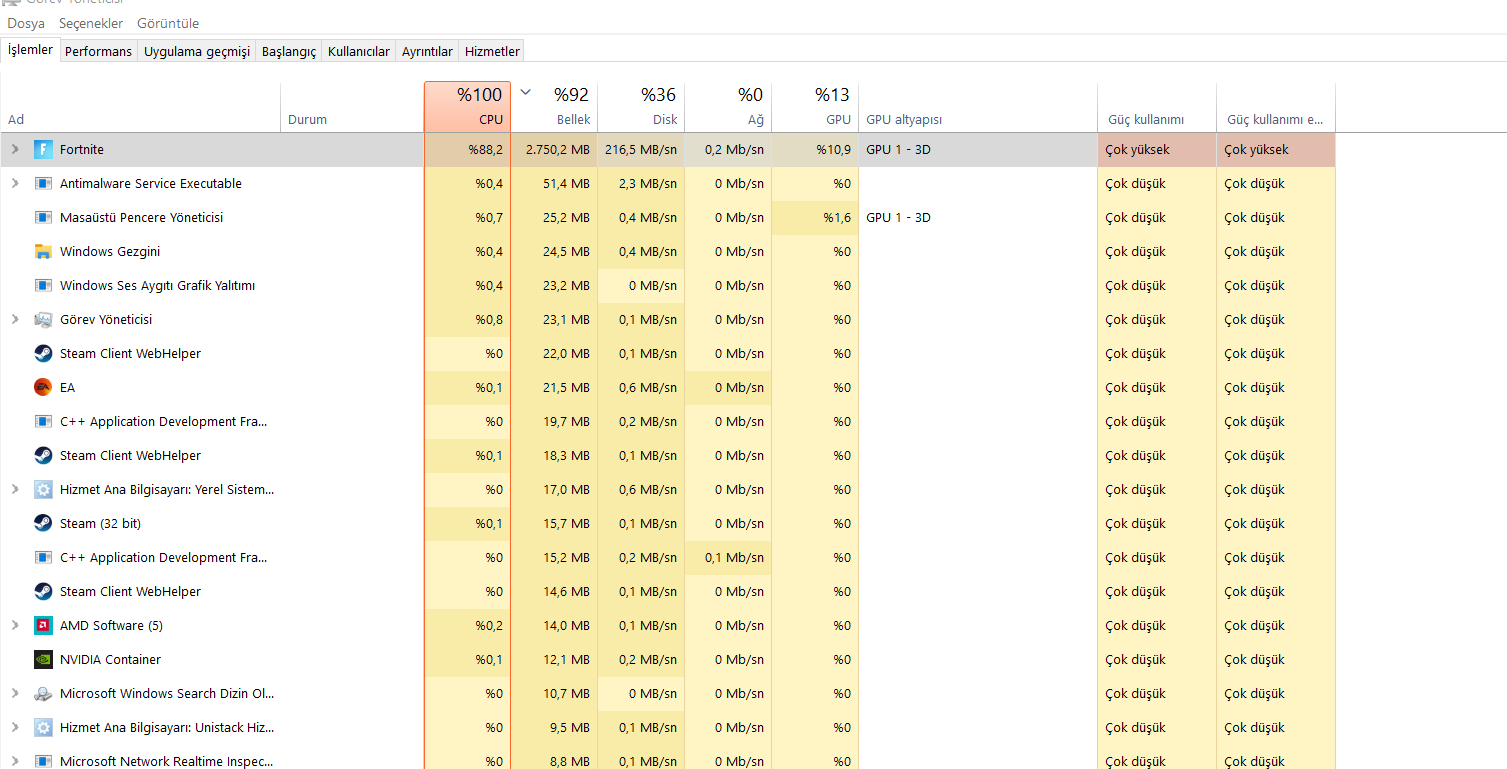Click Antimalware disk value 2,3 MB/sn
The height and width of the screenshot is (769, 1507).
point(648,184)
